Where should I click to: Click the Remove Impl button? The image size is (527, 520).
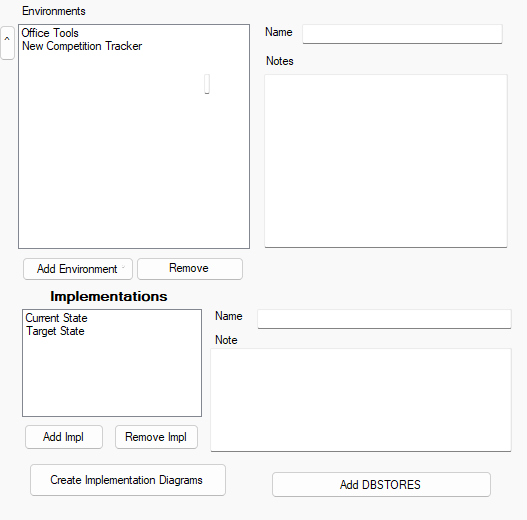tap(156, 437)
